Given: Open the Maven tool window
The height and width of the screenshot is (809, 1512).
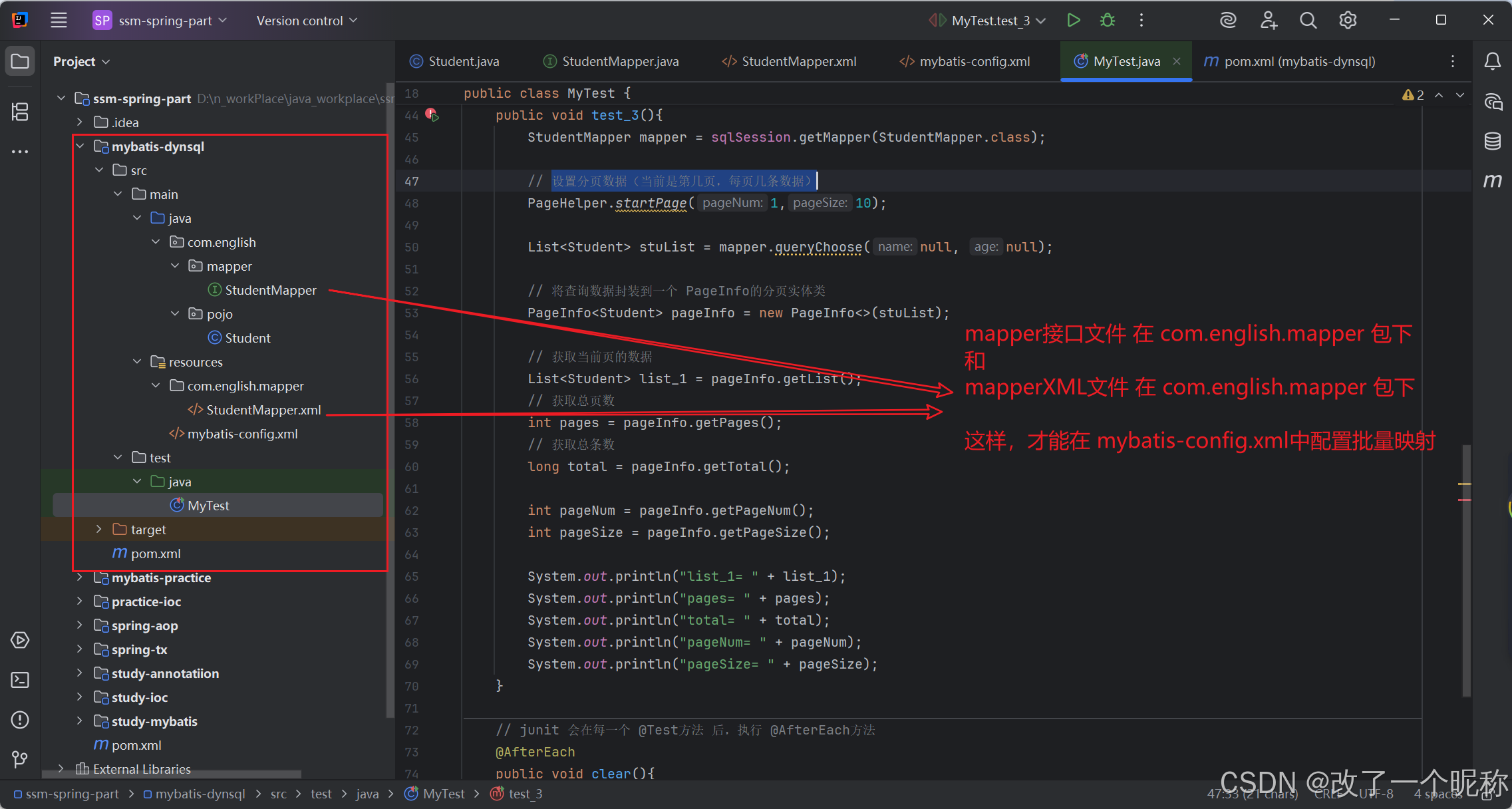Looking at the screenshot, I should tap(1492, 180).
